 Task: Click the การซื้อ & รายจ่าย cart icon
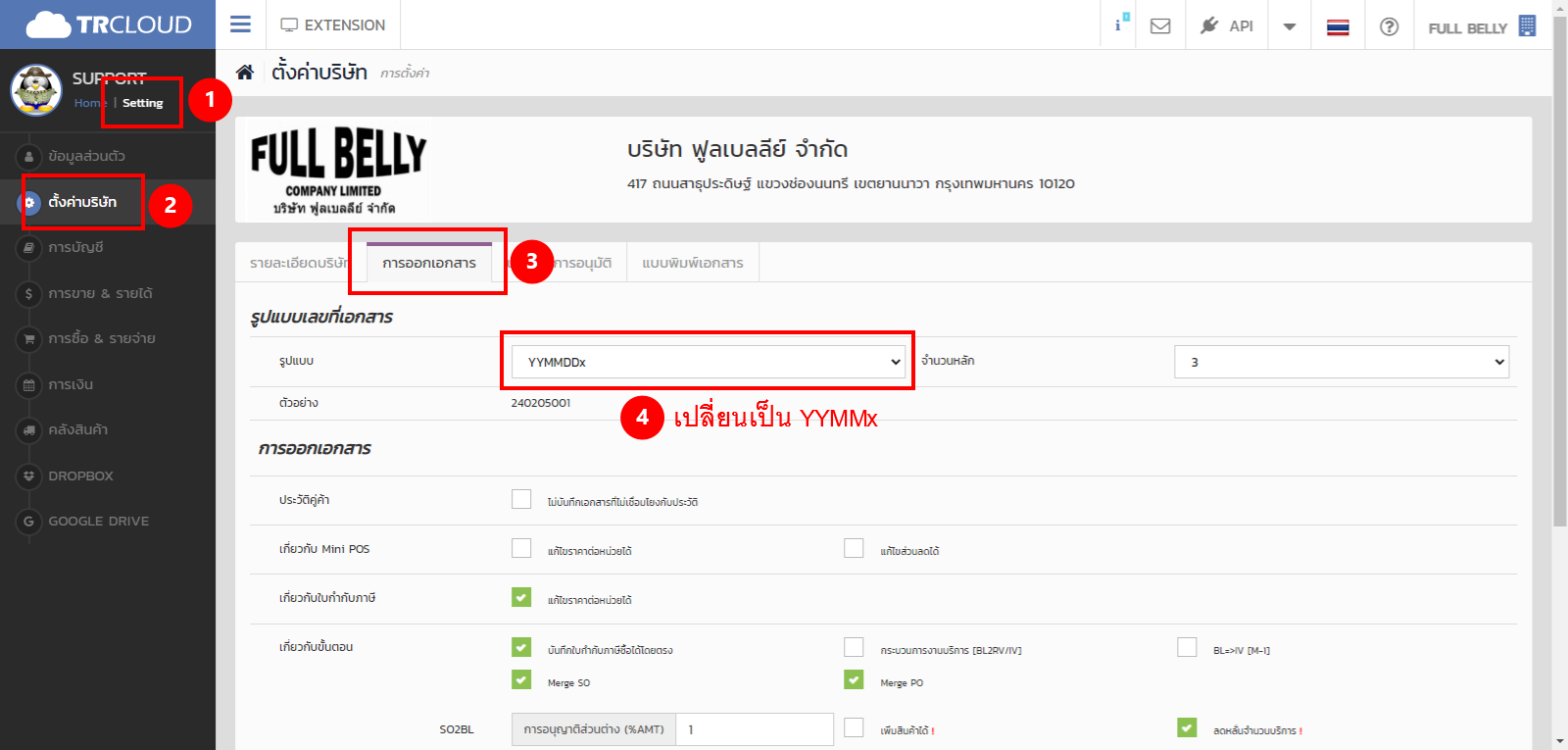(x=28, y=339)
